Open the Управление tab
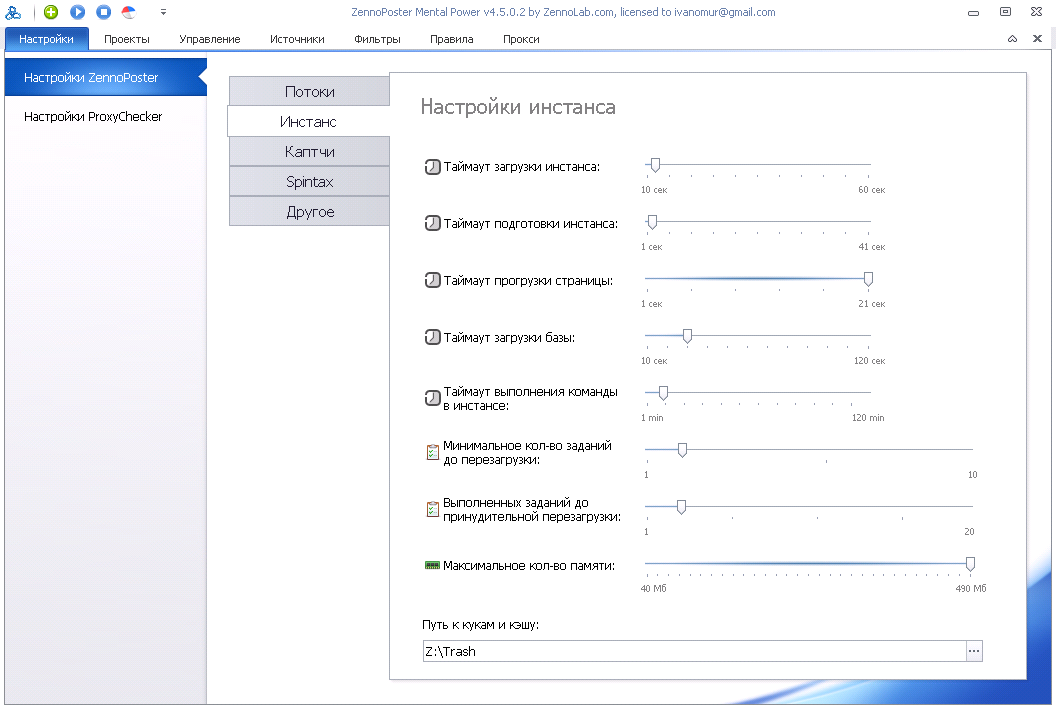The width and height of the screenshot is (1056, 705). click(x=209, y=39)
